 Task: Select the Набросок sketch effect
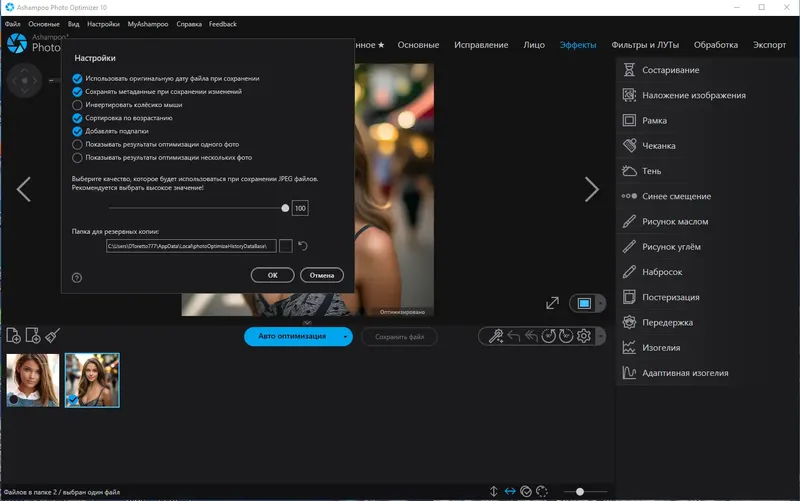[x=652, y=272]
